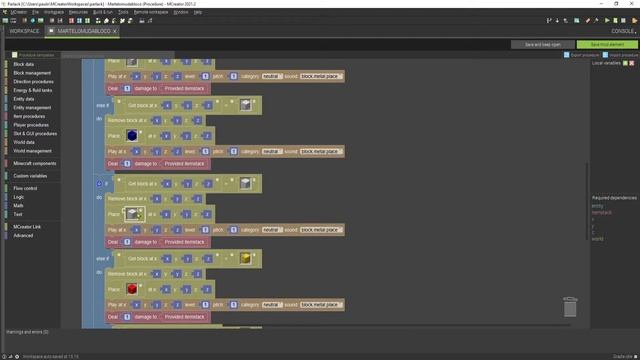Open the Warnings and errors panel
640x360 pixels.
coord(27,332)
